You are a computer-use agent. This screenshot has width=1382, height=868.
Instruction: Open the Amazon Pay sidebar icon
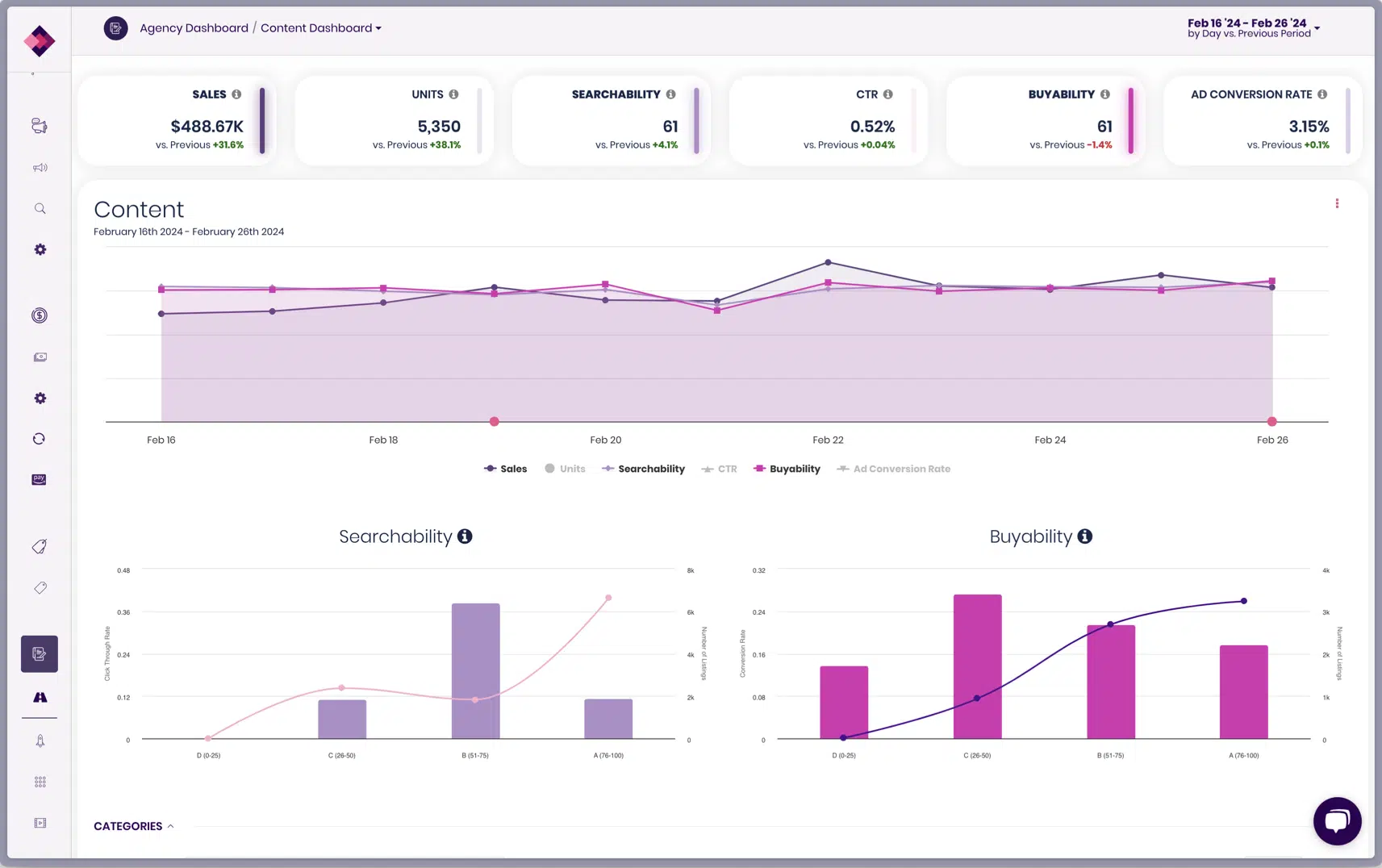[x=39, y=480]
